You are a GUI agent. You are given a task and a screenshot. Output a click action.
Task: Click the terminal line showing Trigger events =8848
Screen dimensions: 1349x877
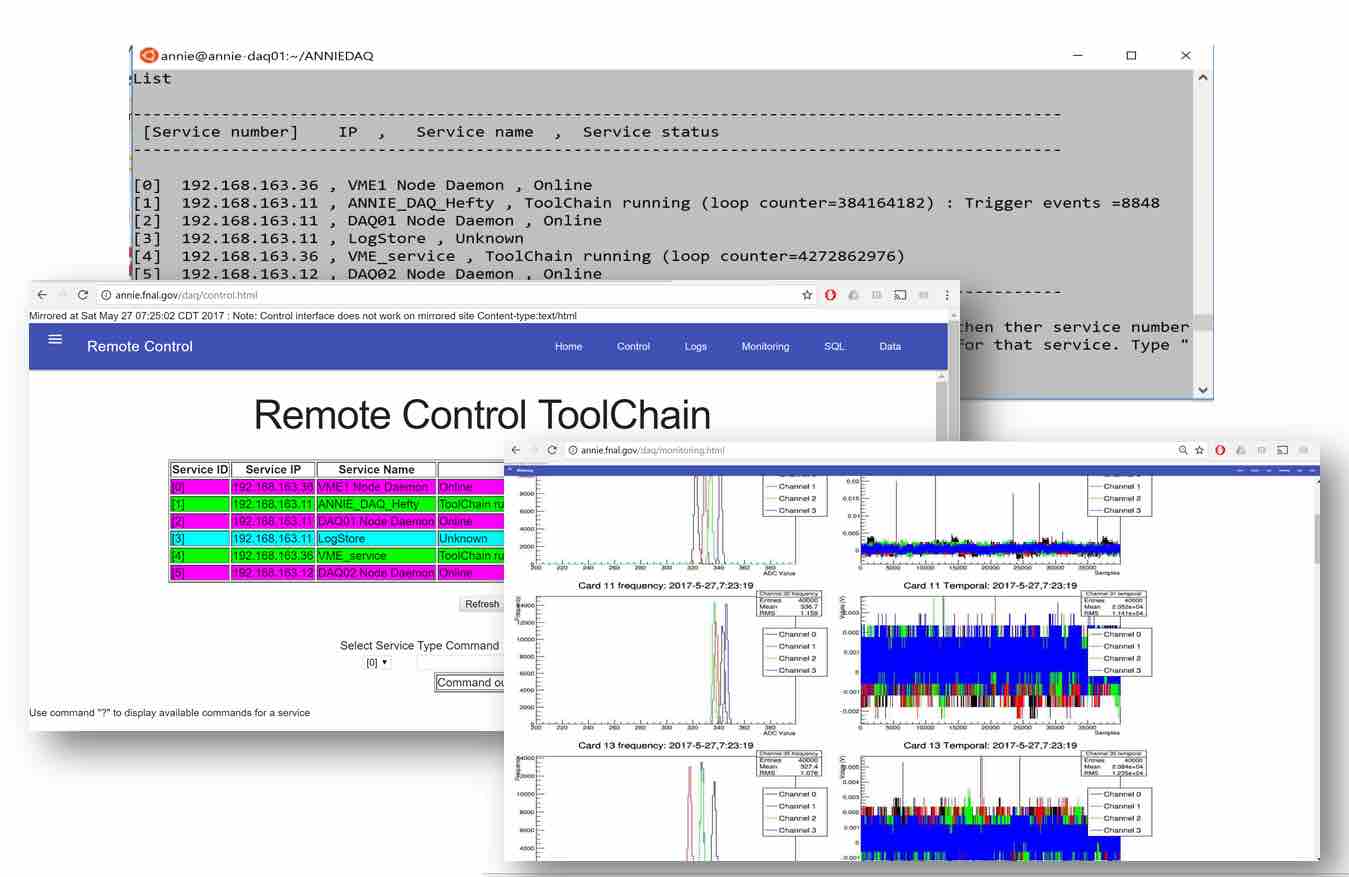pos(646,203)
